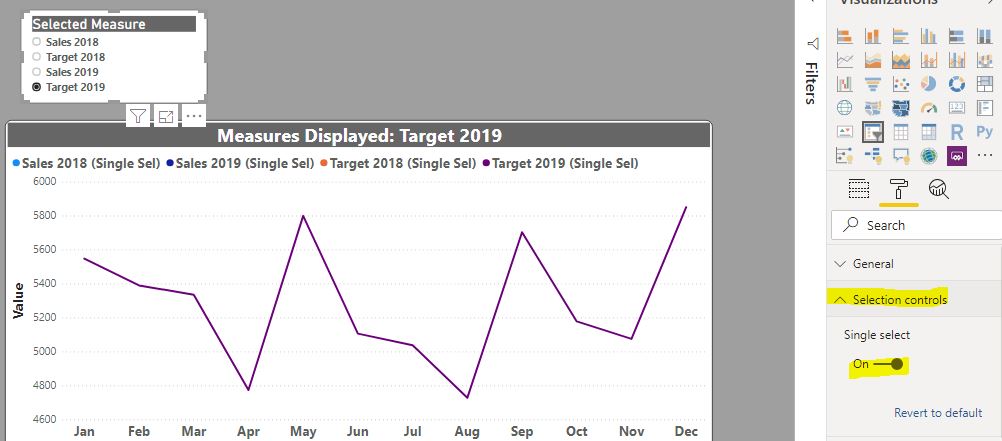Select the ArcGIS Maps visualization
Screen dimensions: 1002x441
click(x=929, y=155)
